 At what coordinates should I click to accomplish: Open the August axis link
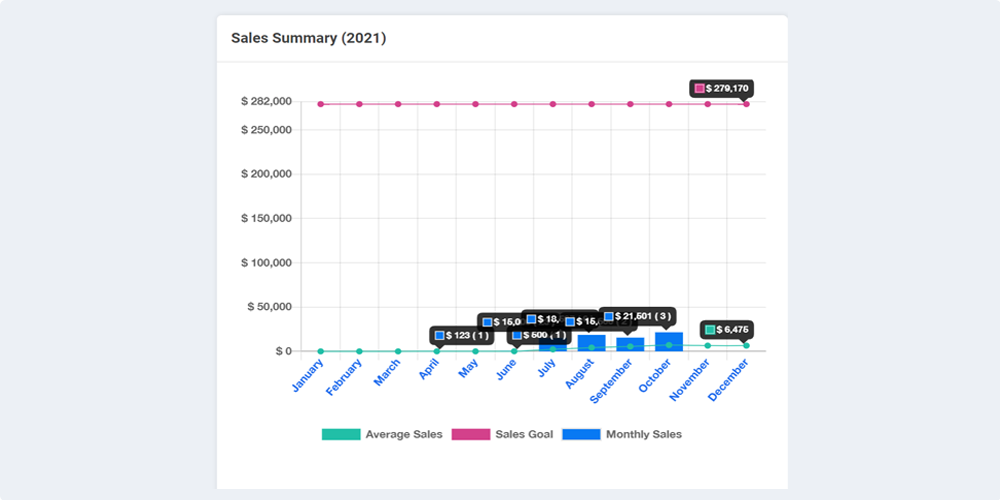580,374
